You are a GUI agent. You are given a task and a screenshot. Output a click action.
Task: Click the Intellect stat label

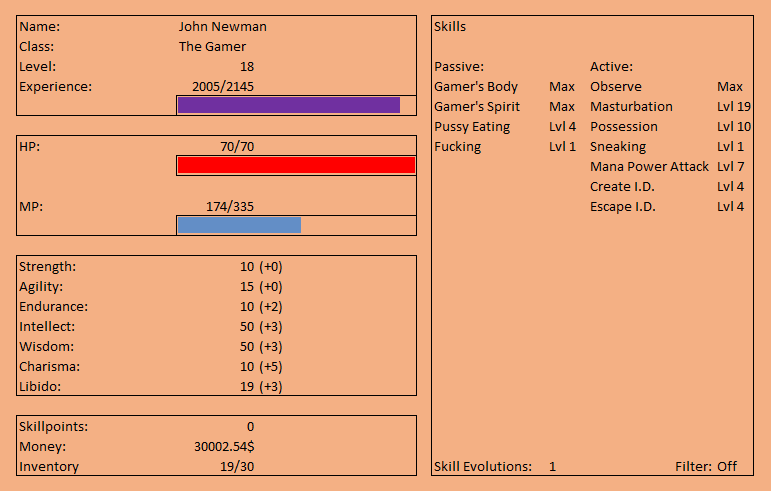click(47, 326)
